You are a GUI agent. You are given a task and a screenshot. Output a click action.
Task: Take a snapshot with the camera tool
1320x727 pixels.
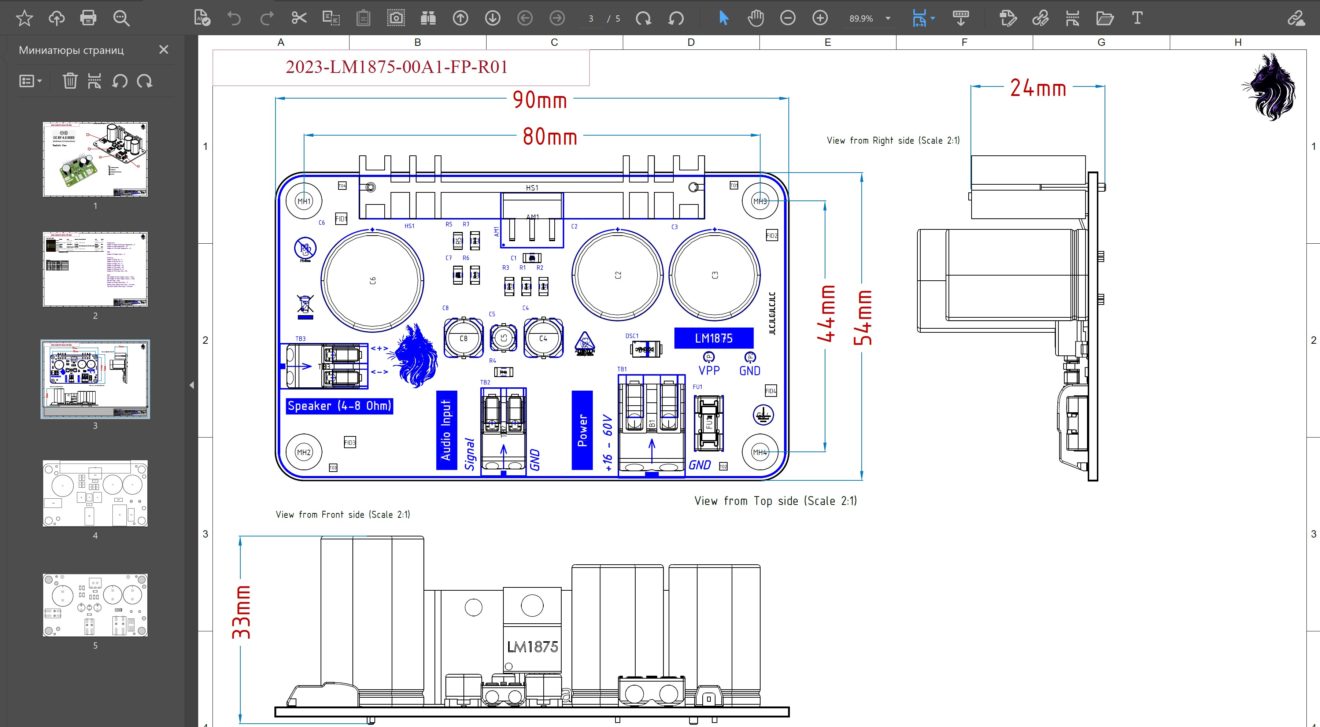pos(395,17)
